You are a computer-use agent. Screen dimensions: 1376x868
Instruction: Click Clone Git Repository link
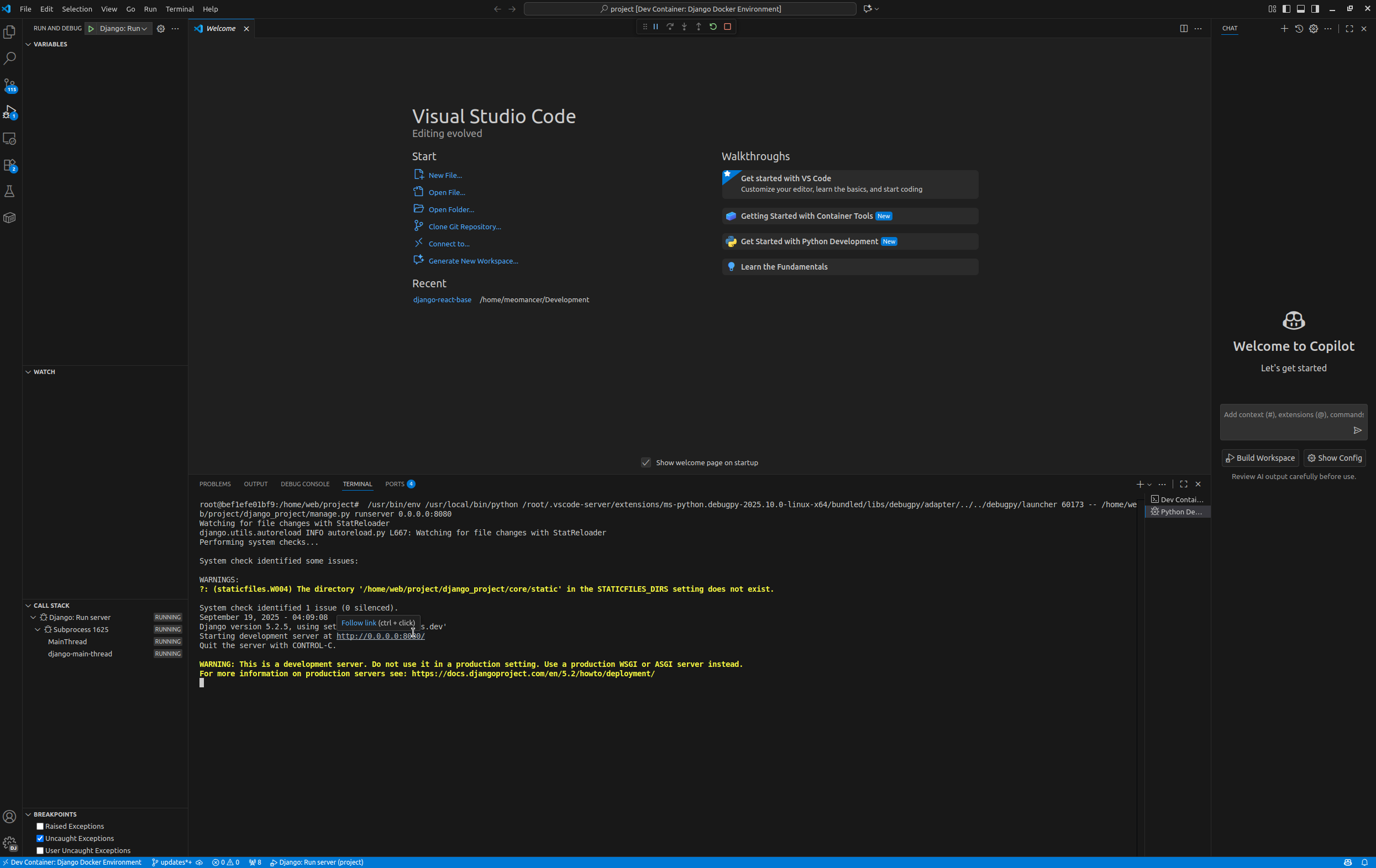click(x=464, y=227)
